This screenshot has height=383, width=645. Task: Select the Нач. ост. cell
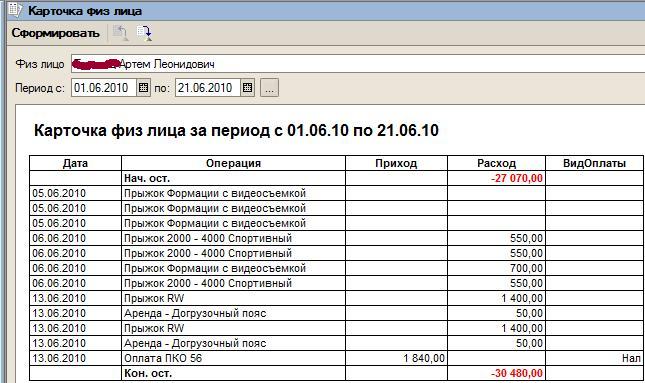(x=233, y=178)
